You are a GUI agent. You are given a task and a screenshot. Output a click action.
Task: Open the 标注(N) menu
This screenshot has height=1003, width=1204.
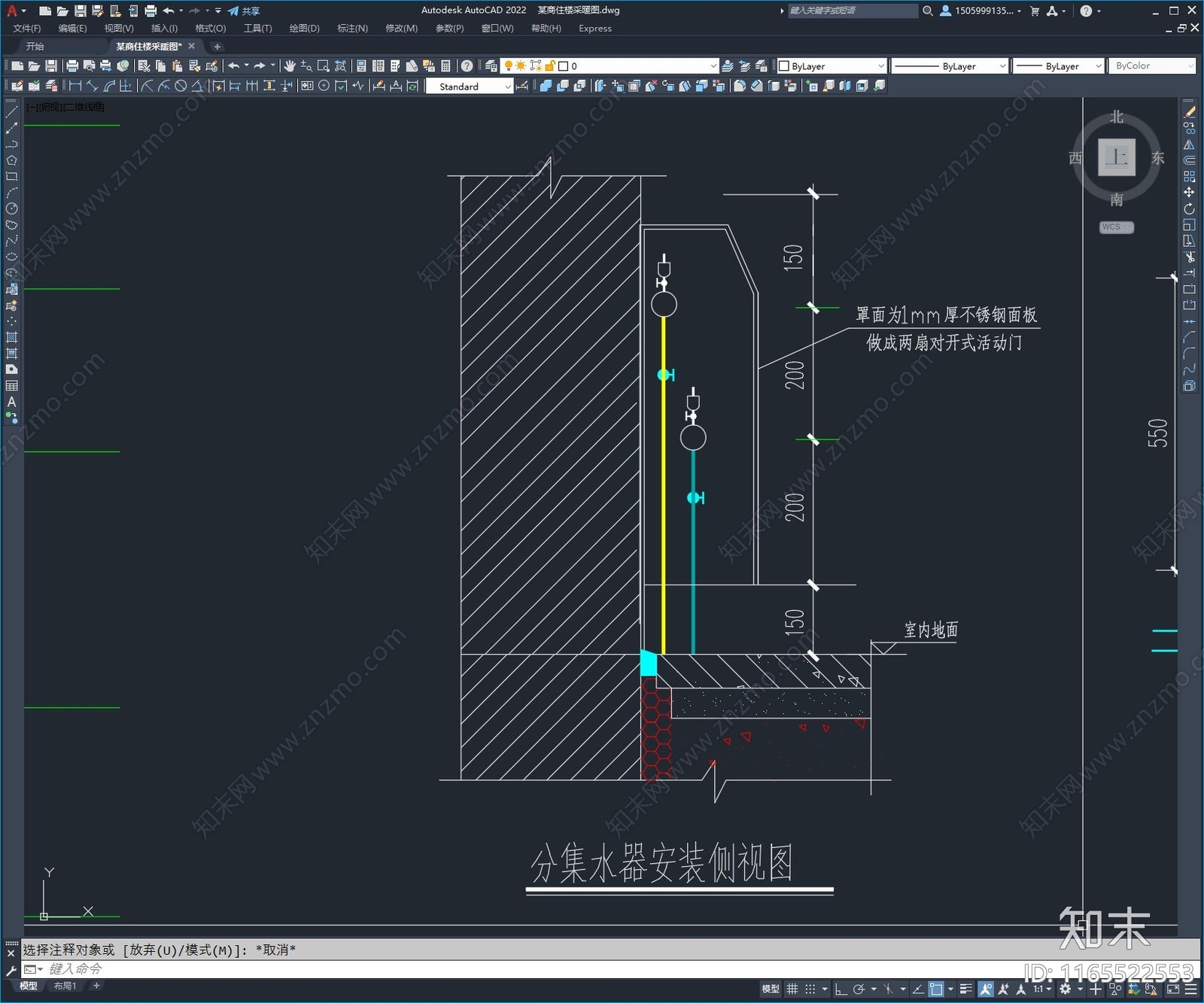click(352, 29)
